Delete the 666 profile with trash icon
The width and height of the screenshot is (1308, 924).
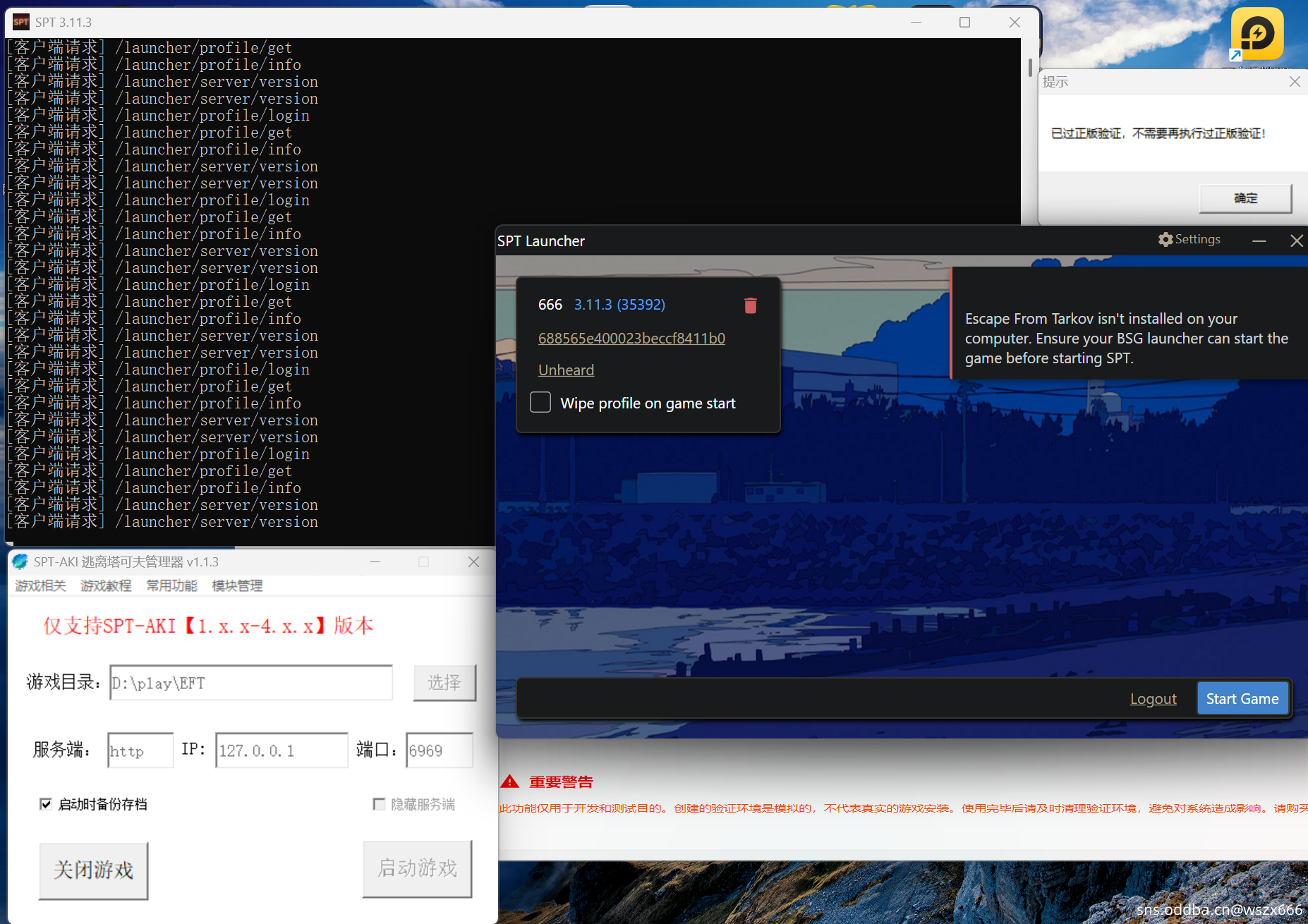point(750,305)
